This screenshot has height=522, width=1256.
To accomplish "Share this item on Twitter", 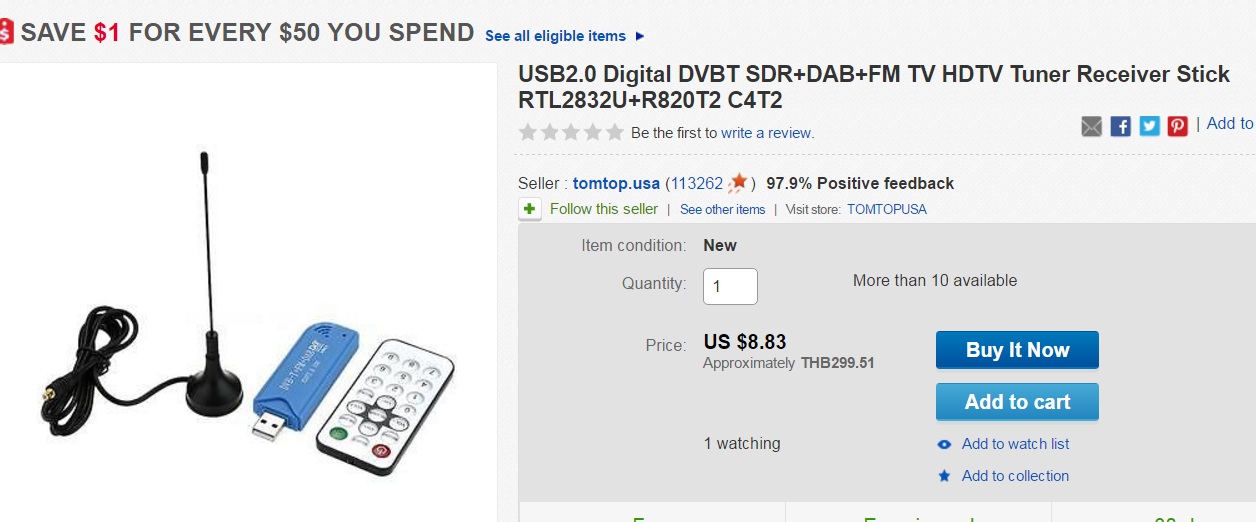I will click(x=1150, y=126).
